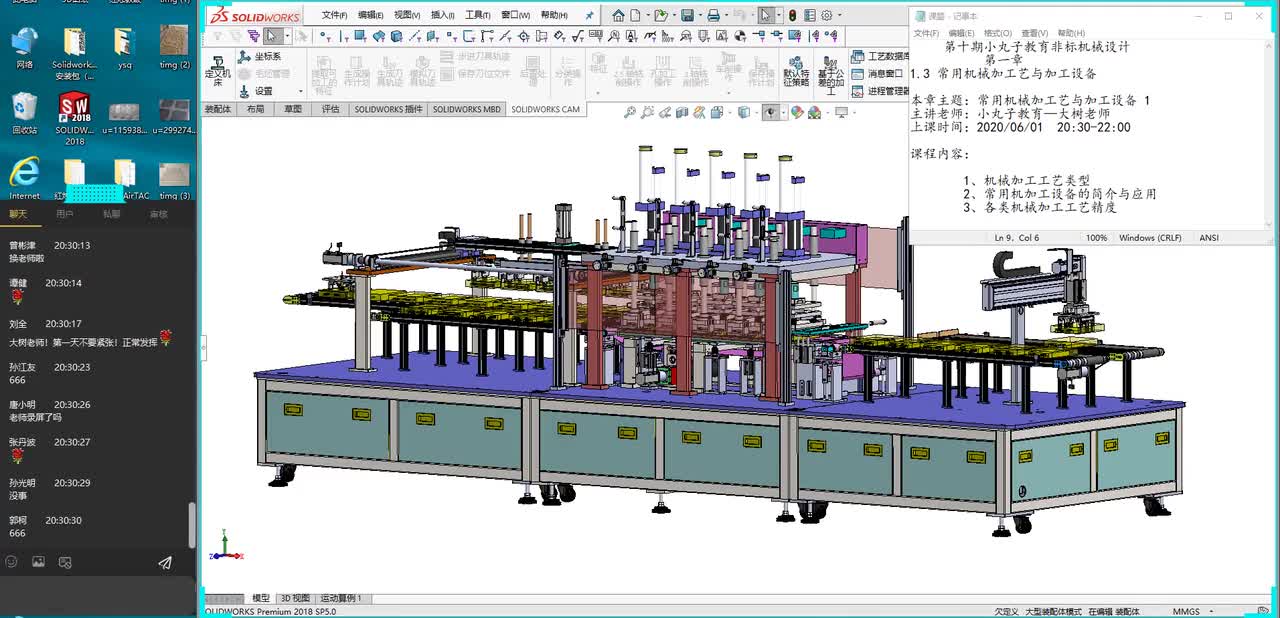Click the SolidWorks Home icon
Image resolution: width=1280 pixels, height=618 pixels.
(619, 15)
